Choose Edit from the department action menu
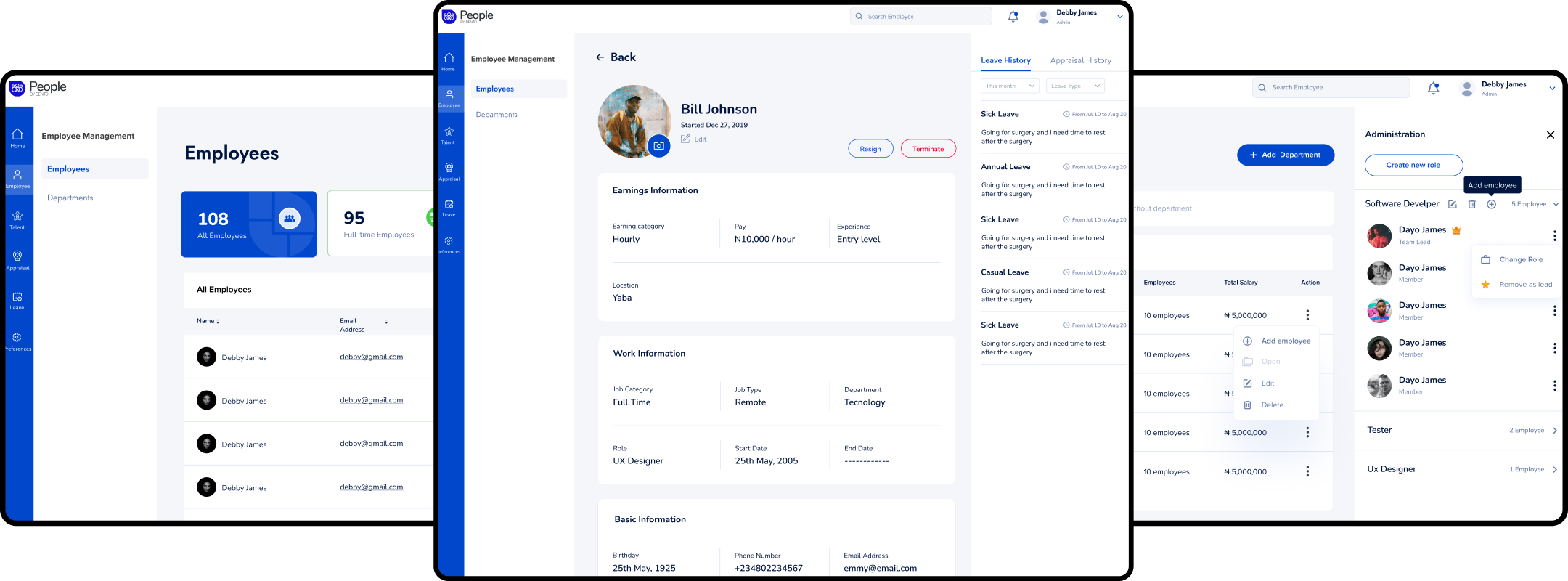 coord(1259,383)
